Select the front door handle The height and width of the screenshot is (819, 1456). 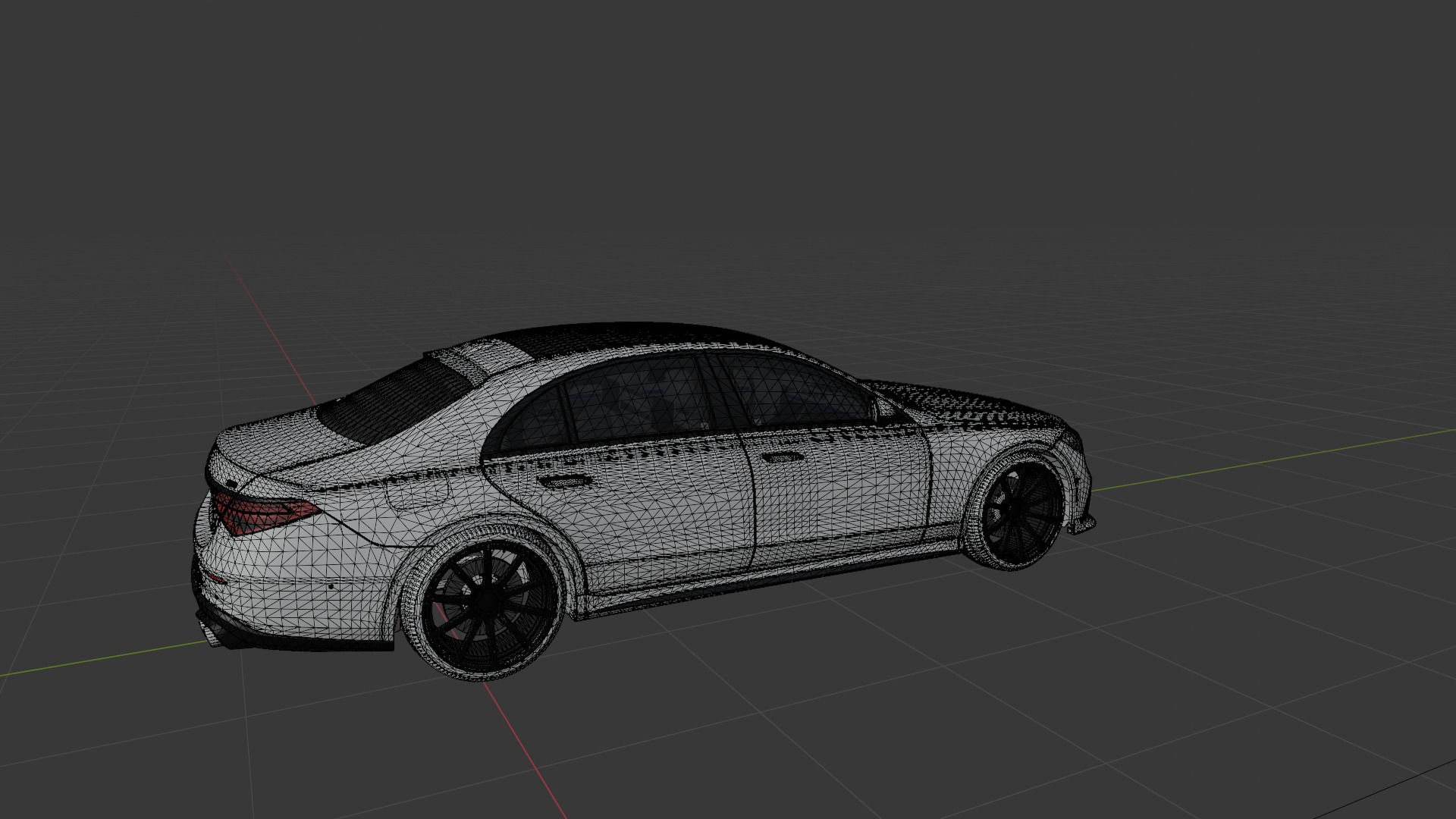pos(783,457)
